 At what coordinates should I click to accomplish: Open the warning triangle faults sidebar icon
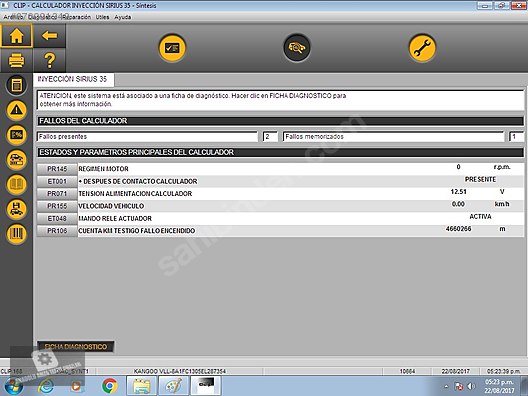click(16, 110)
